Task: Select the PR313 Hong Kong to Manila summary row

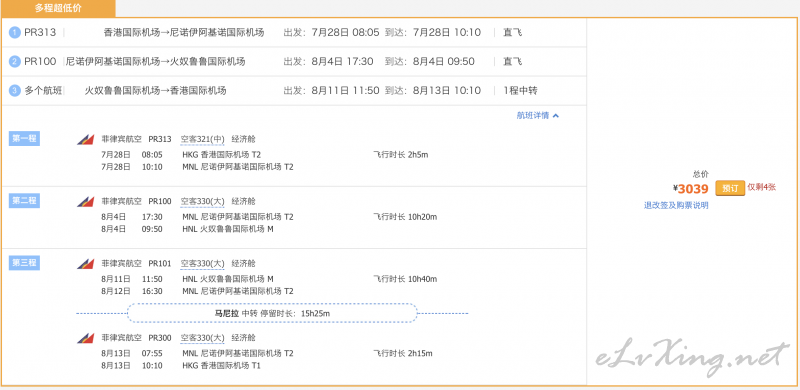Action: point(294,33)
